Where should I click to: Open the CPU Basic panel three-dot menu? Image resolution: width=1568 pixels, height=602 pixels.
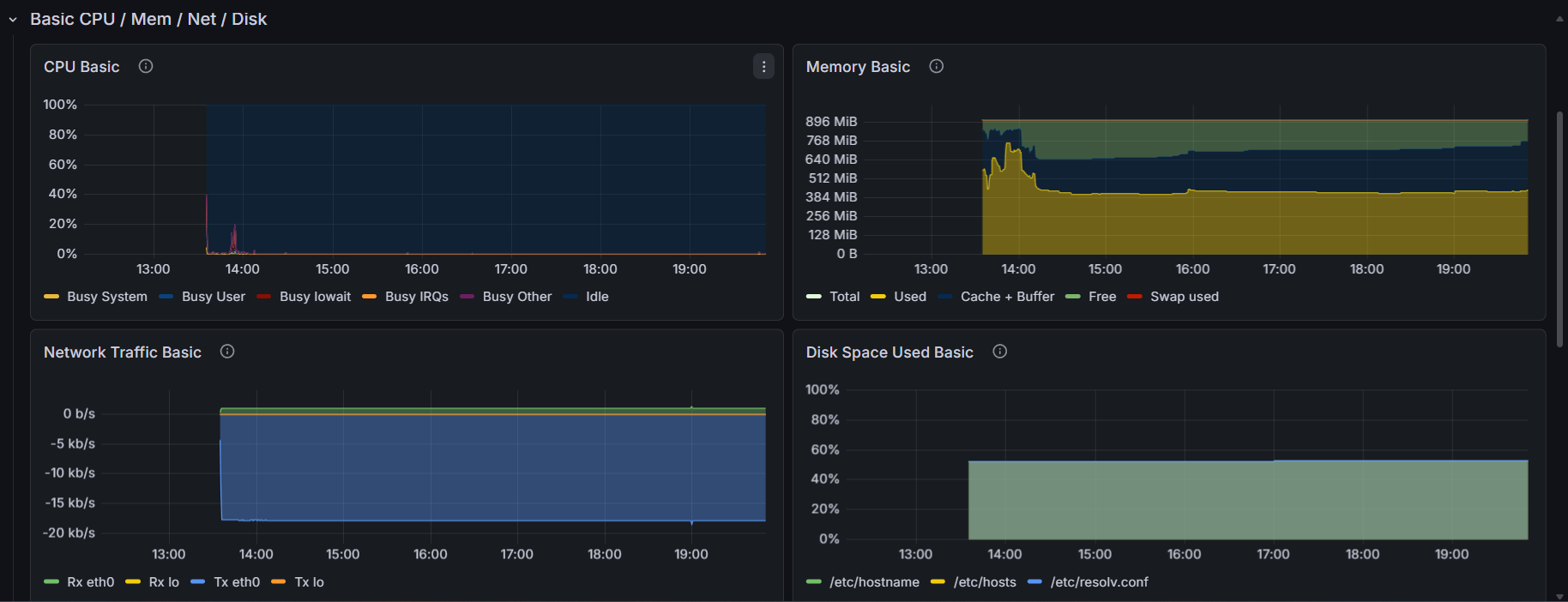click(x=763, y=66)
